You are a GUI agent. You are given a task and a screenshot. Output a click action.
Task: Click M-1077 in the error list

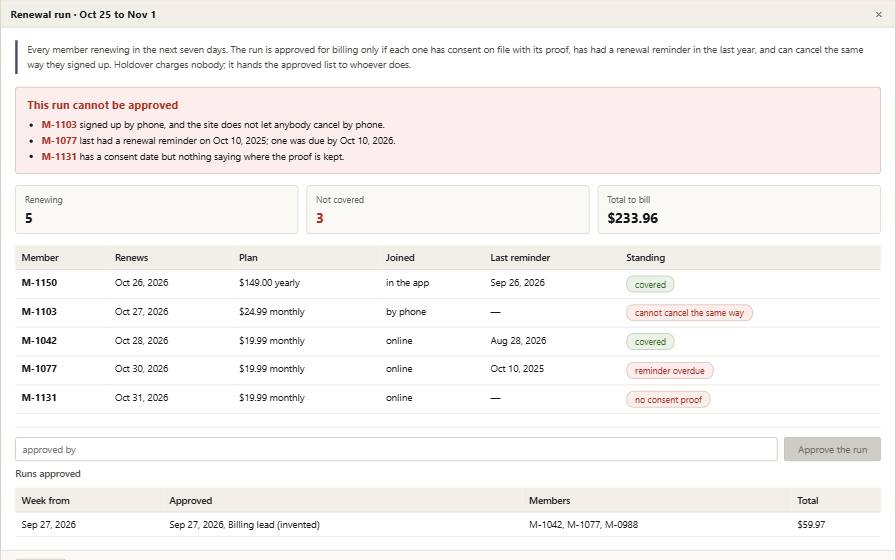[x=59, y=141]
